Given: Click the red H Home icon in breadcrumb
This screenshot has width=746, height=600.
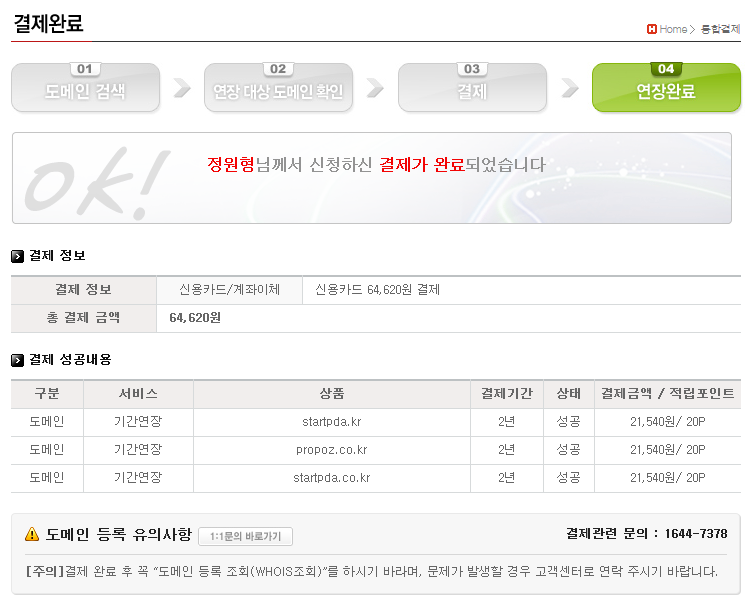Looking at the screenshot, I should [x=652, y=29].
